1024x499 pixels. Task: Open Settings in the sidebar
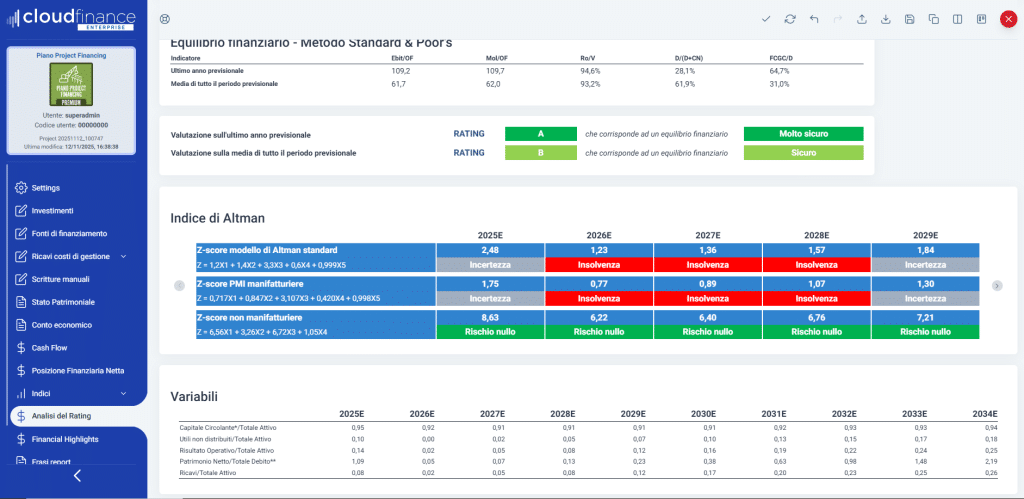click(46, 188)
